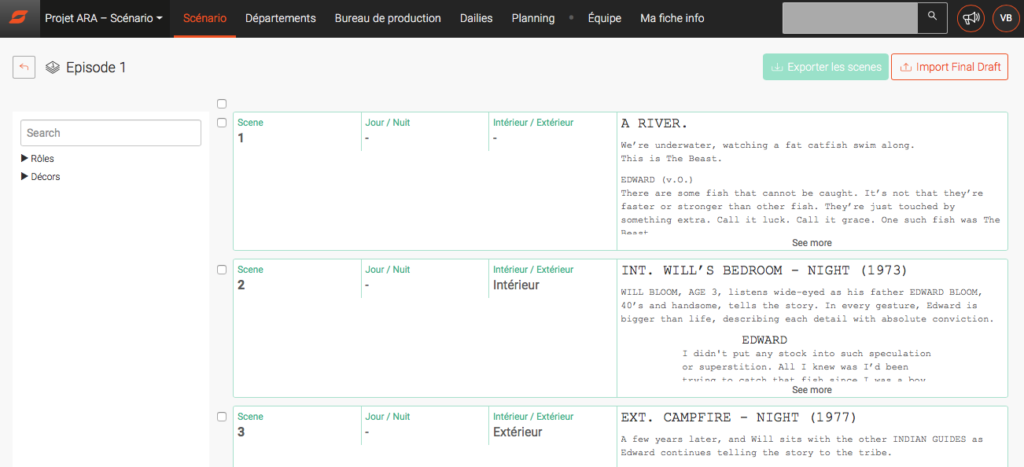This screenshot has height=467, width=1024.
Task: Check the box for scene 1
Action: point(222,123)
